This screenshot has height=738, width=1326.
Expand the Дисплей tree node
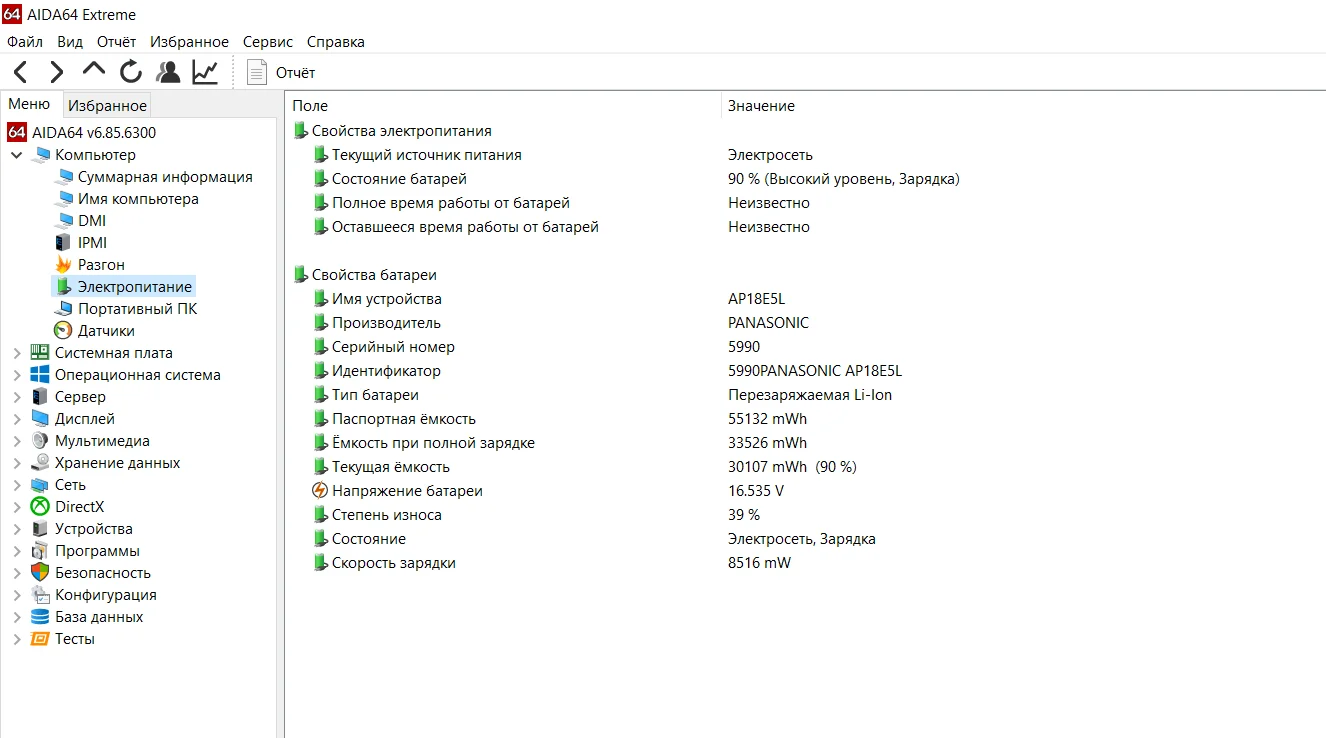[17, 419]
